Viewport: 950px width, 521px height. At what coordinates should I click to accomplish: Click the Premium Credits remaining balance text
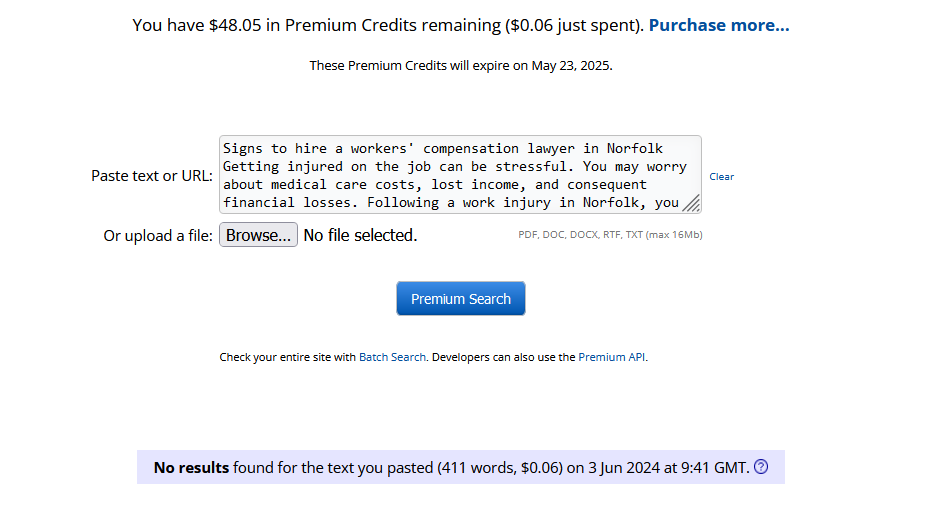tap(388, 25)
